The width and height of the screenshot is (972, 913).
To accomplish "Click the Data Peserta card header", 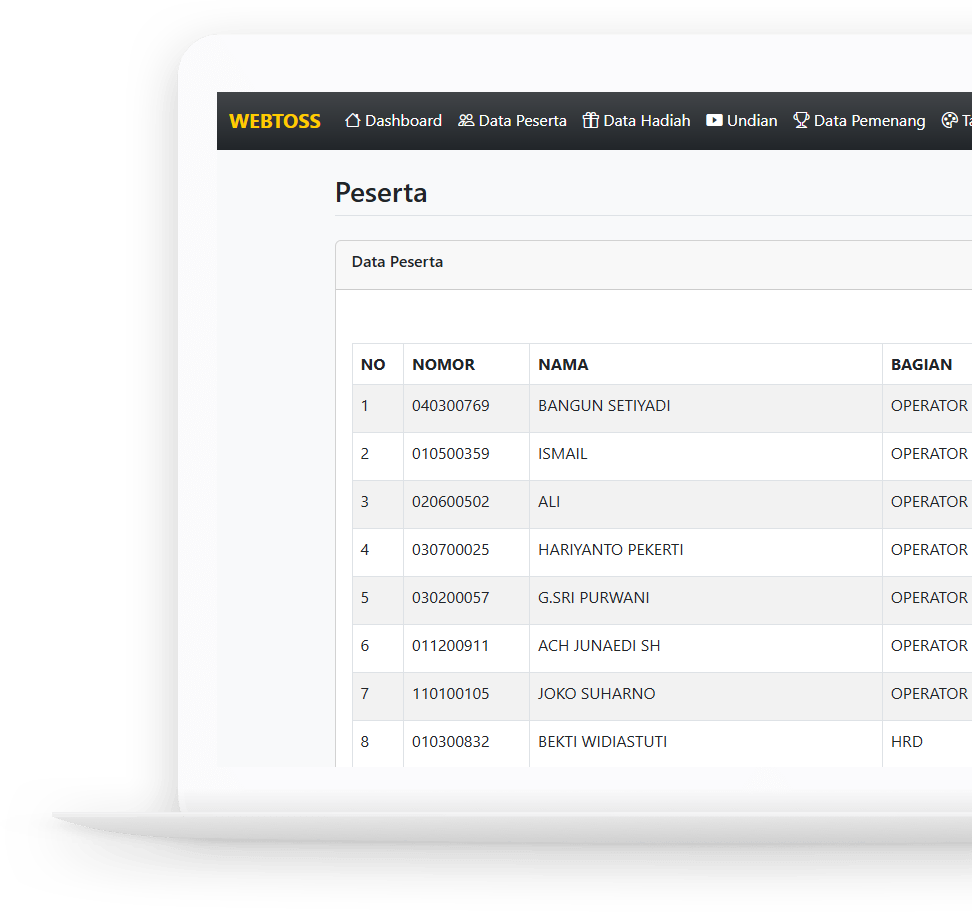I will pyautogui.click(x=397, y=262).
